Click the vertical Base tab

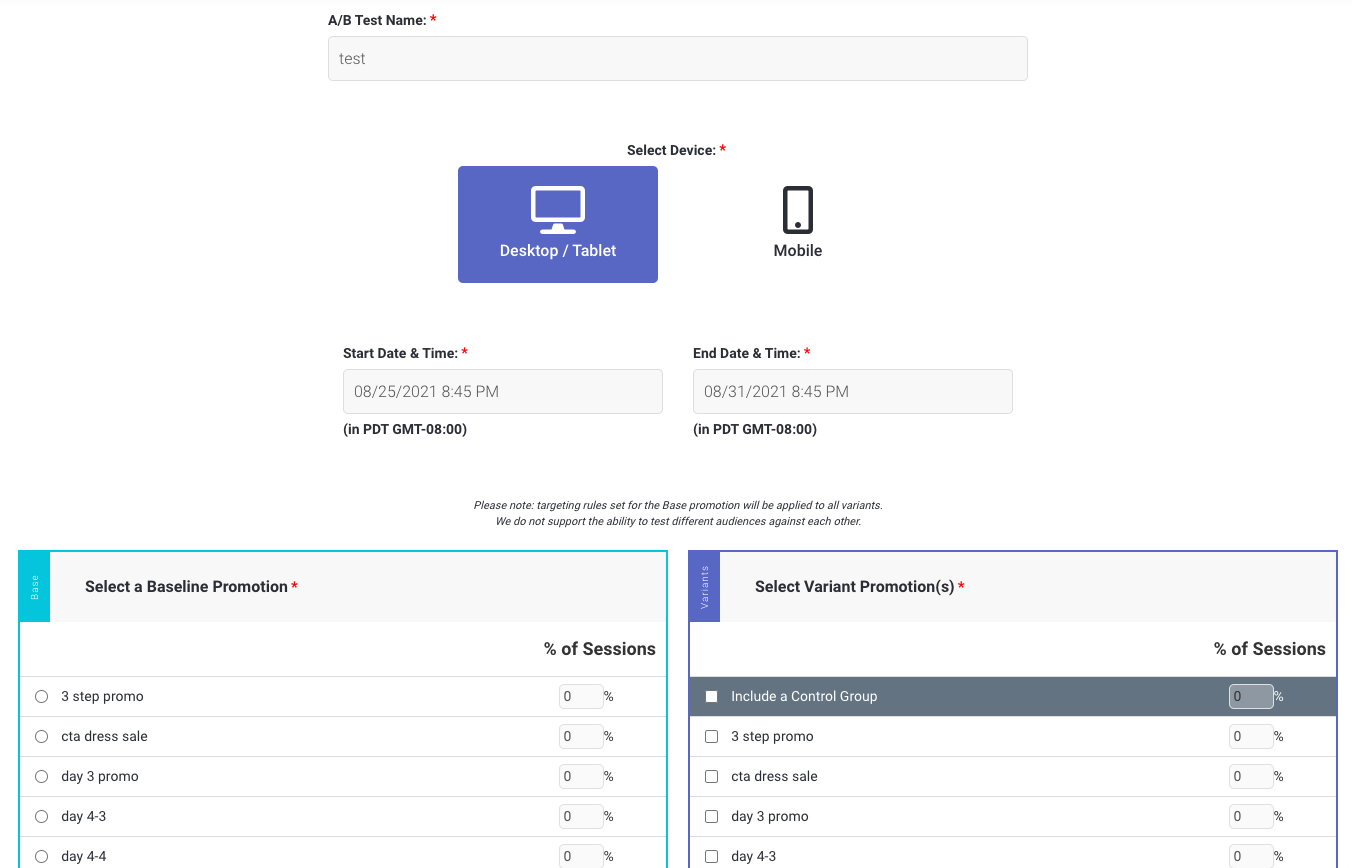point(33,586)
